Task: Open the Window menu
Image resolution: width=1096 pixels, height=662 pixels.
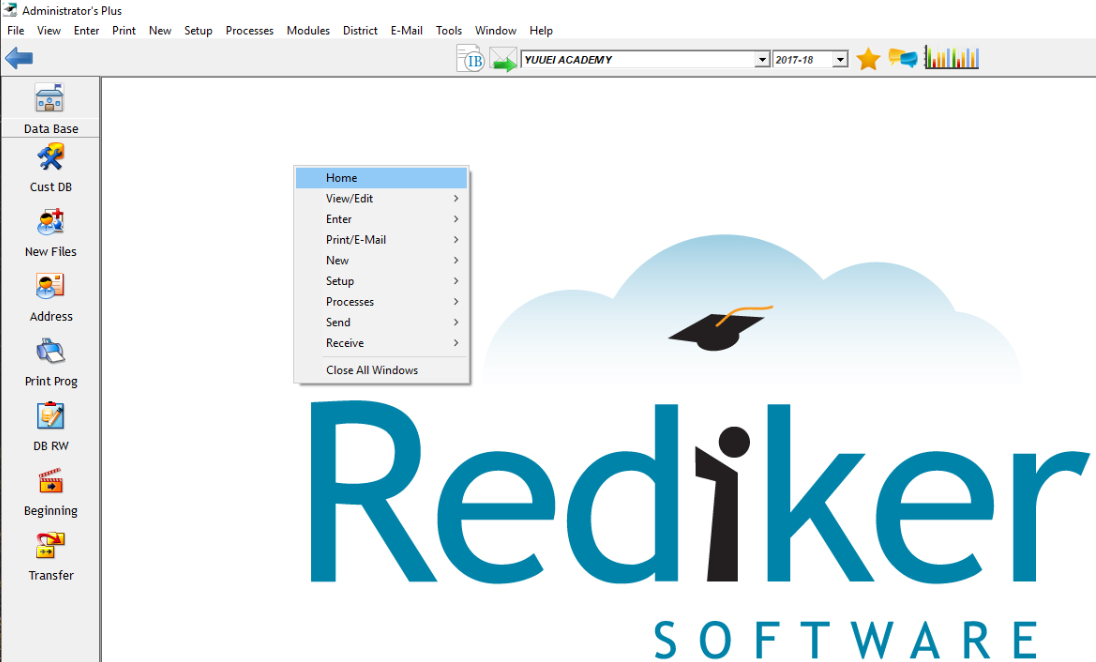Action: [496, 31]
